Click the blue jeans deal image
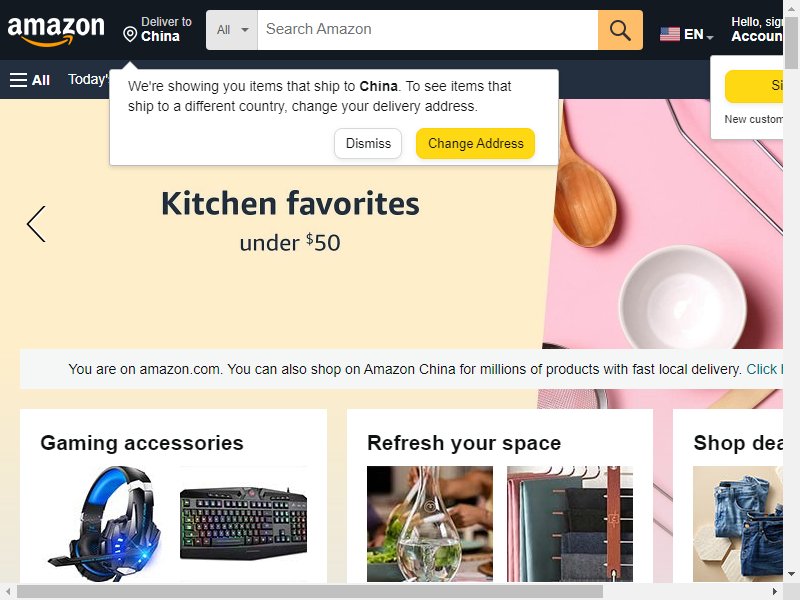The width and height of the screenshot is (800, 600). (738, 524)
